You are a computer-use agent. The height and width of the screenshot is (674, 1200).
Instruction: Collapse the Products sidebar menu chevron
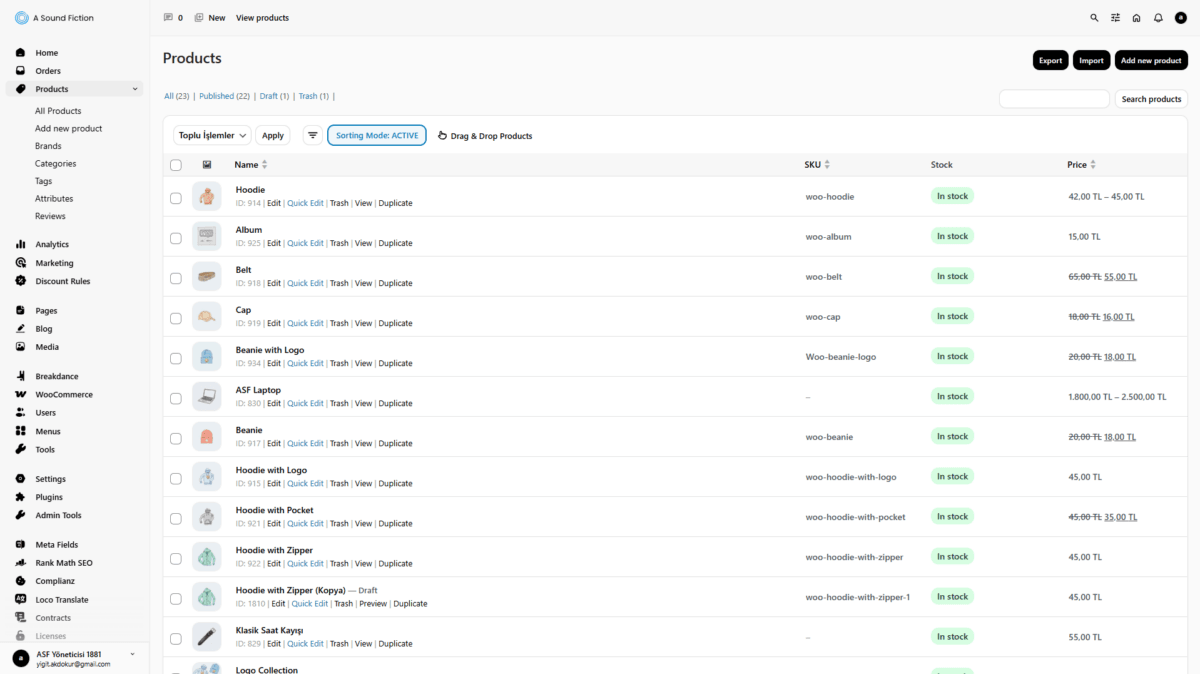(x=135, y=89)
